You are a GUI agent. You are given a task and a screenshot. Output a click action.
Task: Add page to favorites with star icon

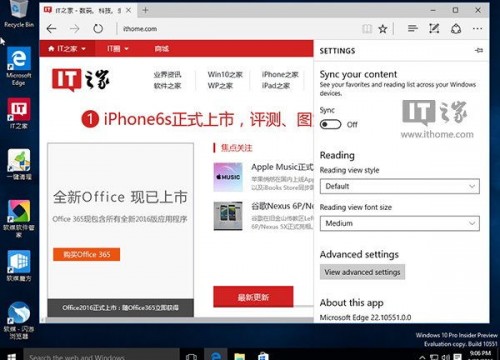tap(383, 29)
